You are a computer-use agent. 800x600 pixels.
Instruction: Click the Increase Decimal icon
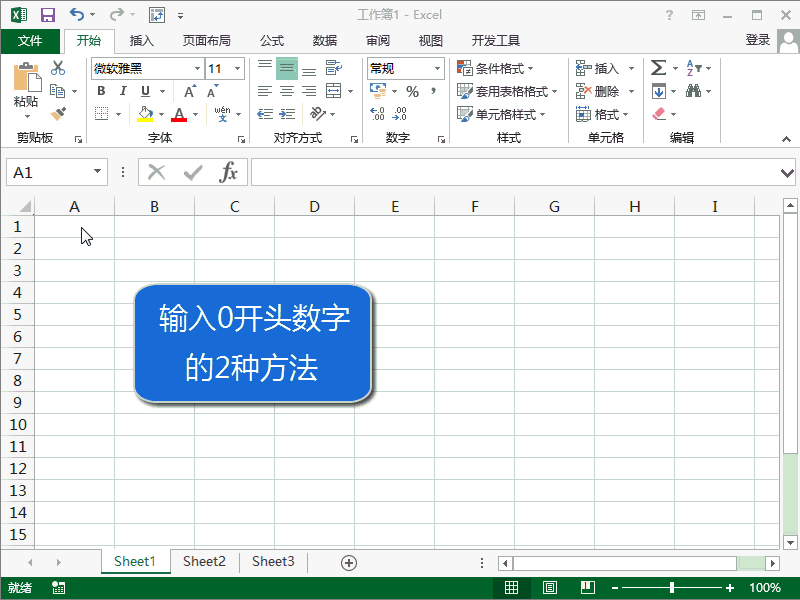(379, 114)
